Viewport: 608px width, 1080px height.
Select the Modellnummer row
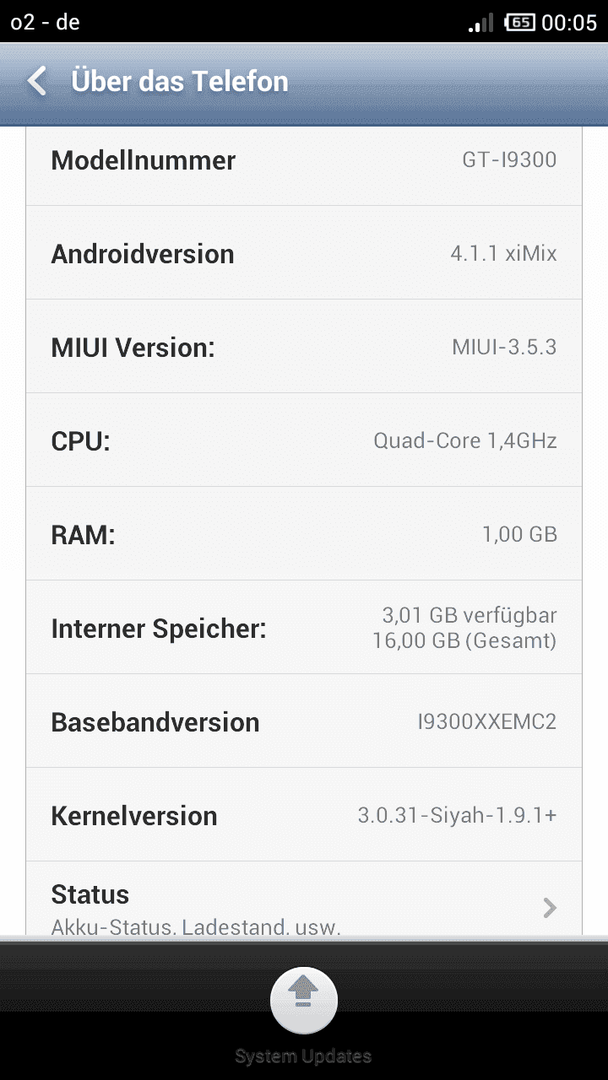304,159
